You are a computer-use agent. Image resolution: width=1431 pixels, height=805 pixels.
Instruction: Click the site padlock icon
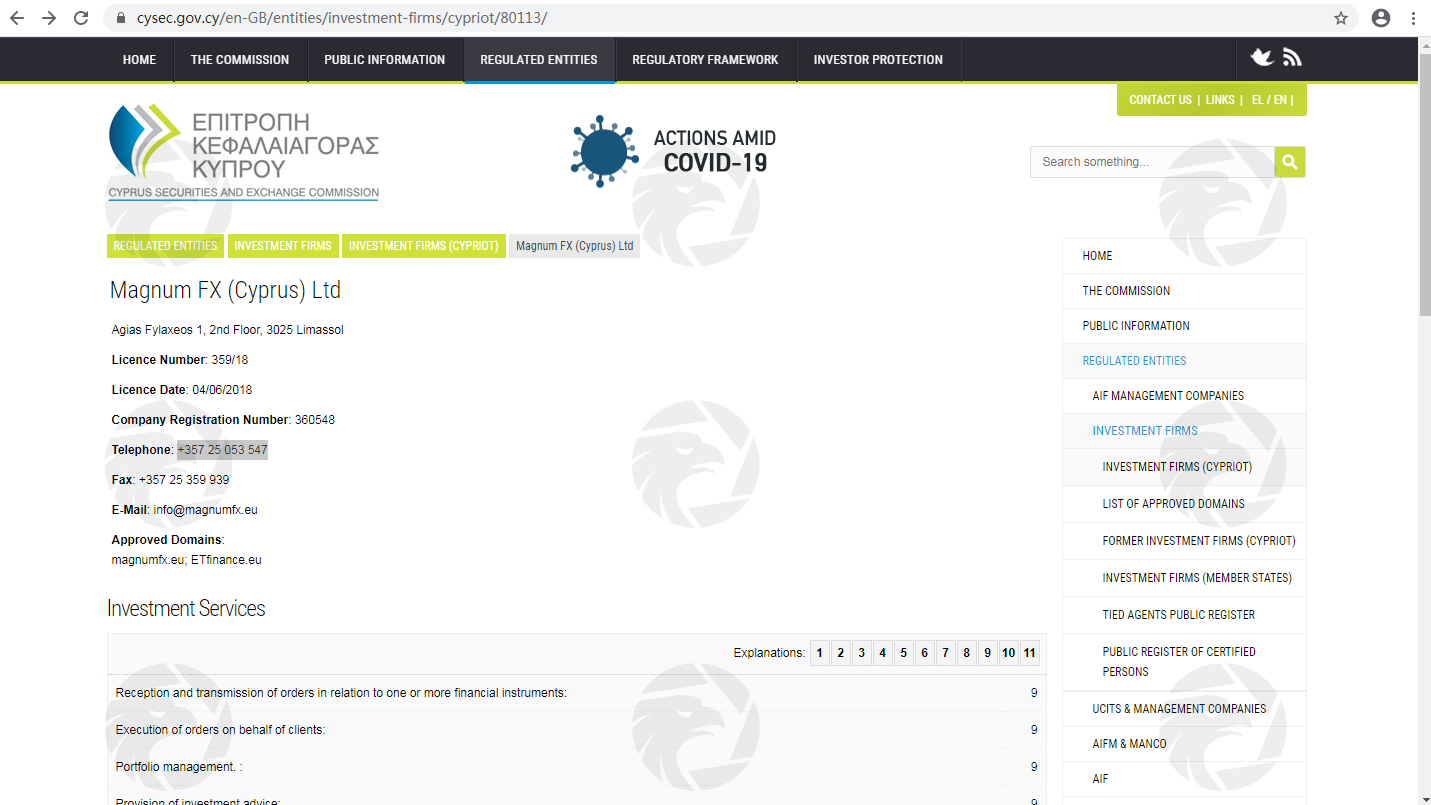pos(122,18)
